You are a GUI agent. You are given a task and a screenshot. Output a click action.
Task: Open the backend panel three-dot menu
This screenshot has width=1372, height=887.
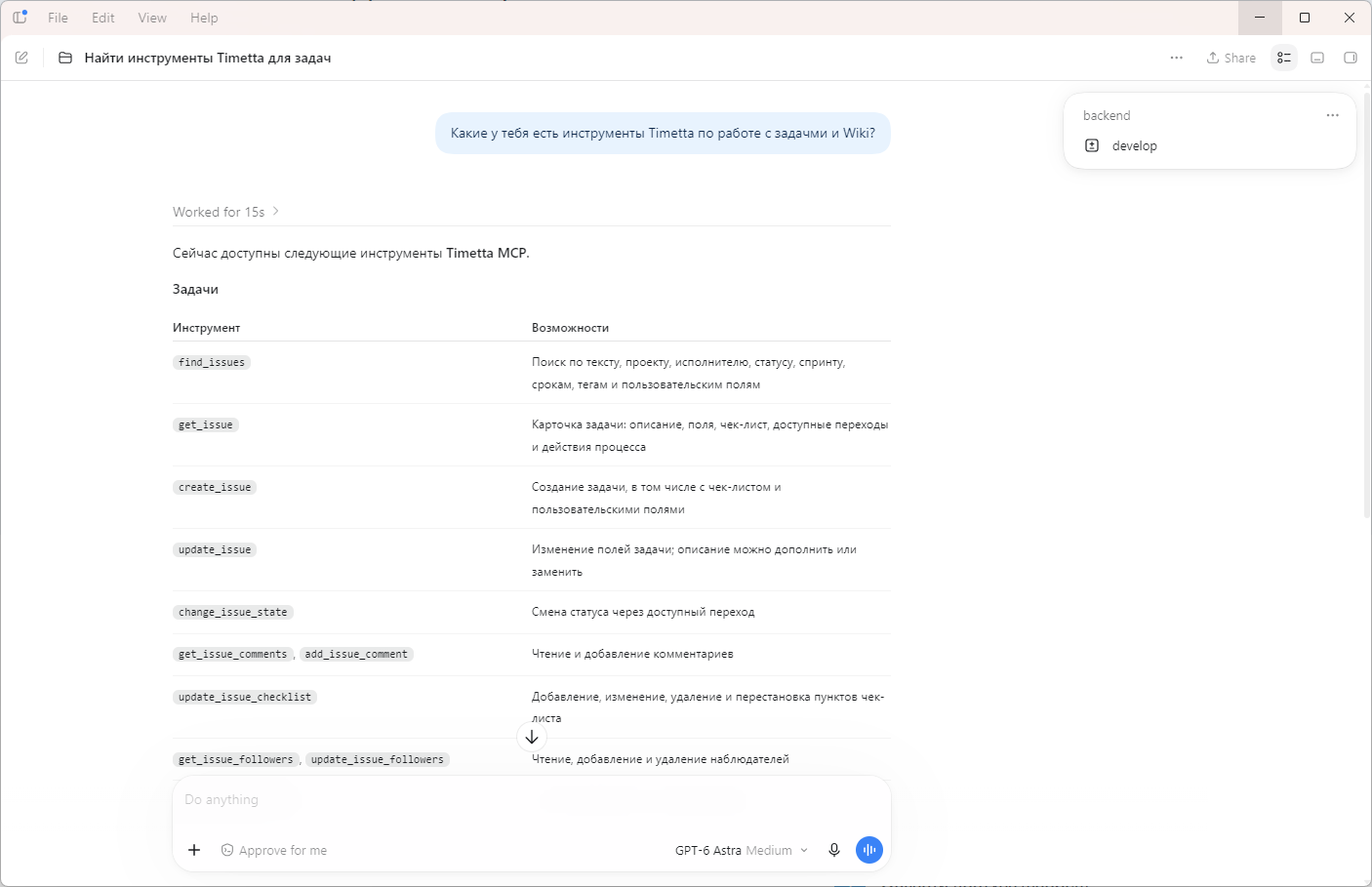(1333, 115)
